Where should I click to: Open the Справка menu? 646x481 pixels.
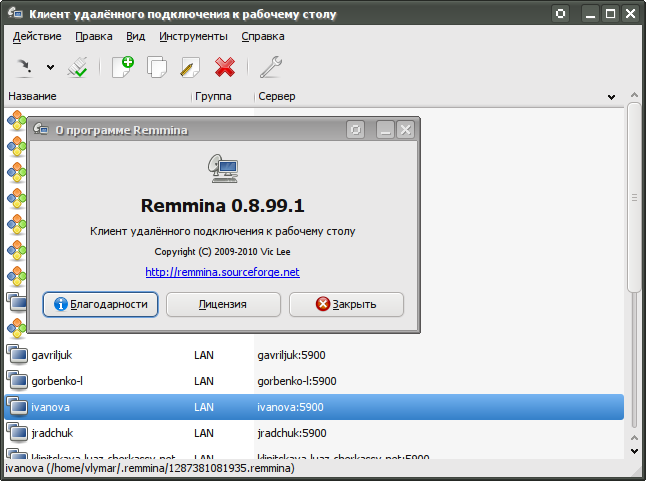click(x=263, y=37)
